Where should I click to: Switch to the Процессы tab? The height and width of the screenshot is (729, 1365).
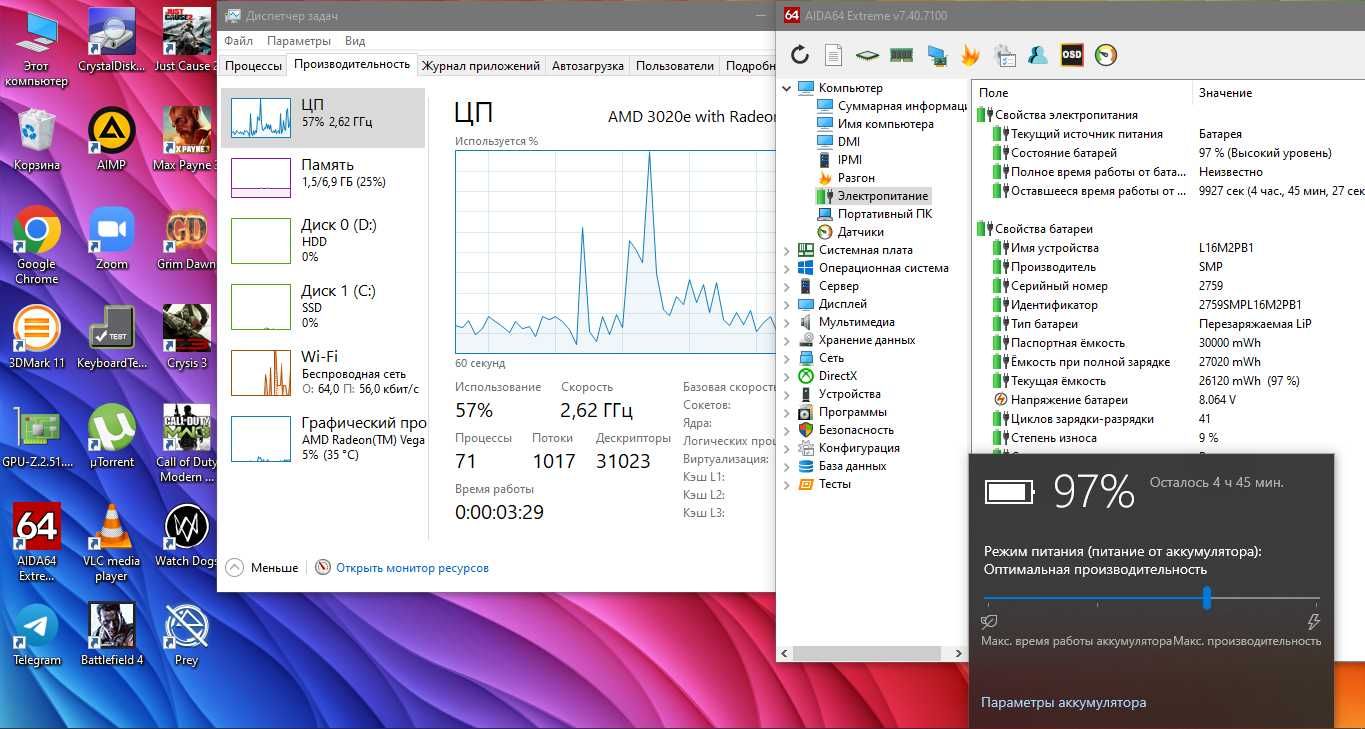(253, 66)
